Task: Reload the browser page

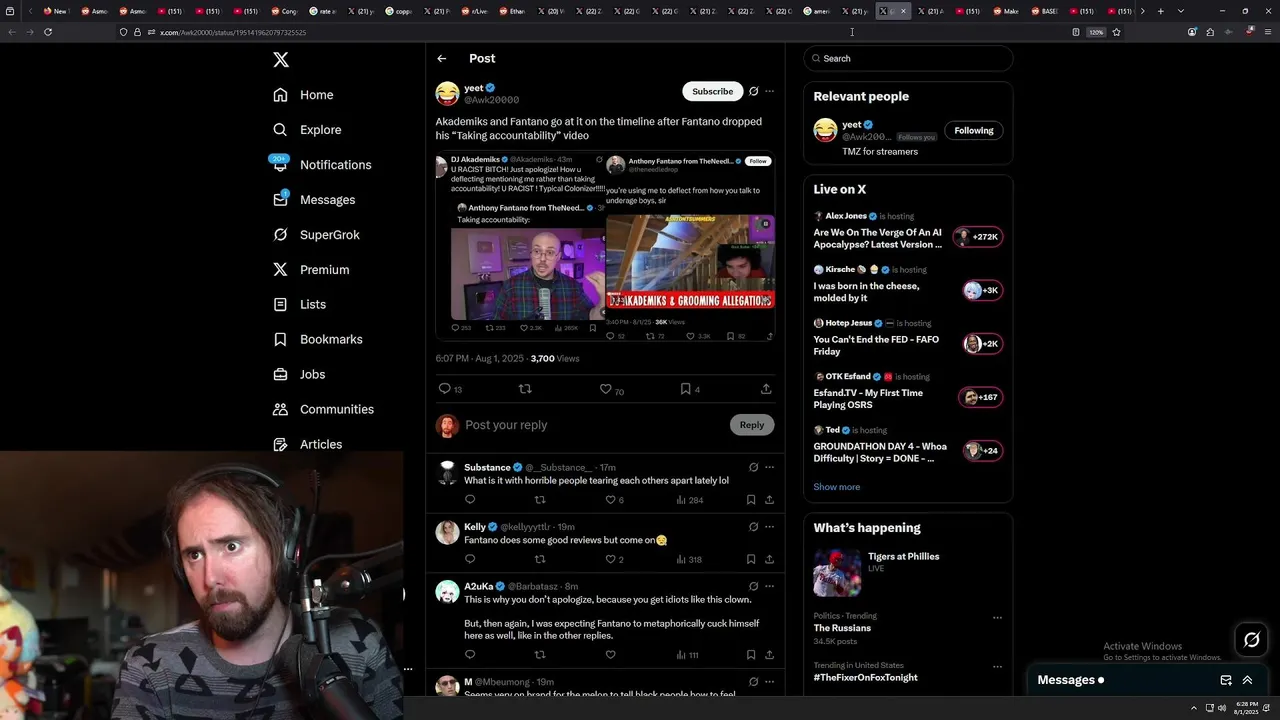Action: [x=48, y=32]
